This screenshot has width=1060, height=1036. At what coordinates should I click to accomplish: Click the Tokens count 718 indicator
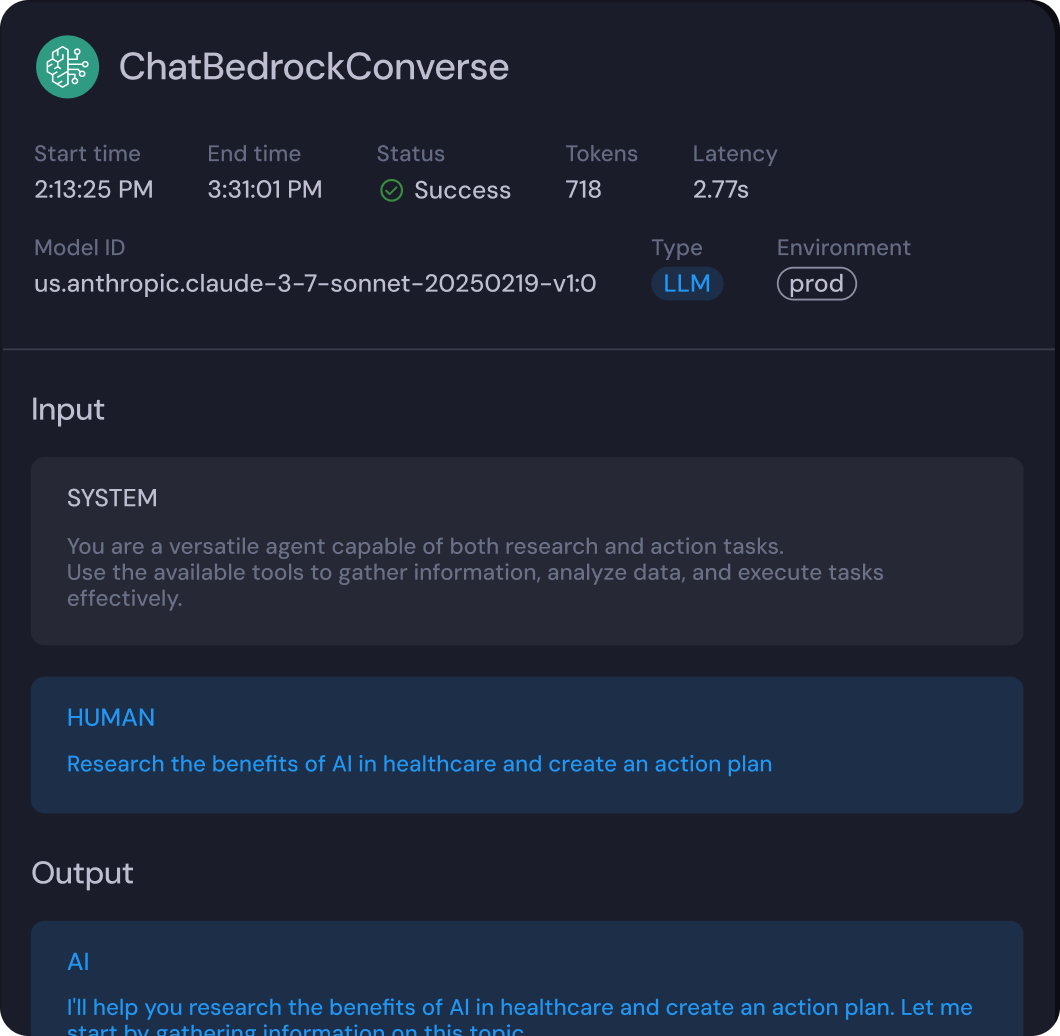click(x=583, y=189)
